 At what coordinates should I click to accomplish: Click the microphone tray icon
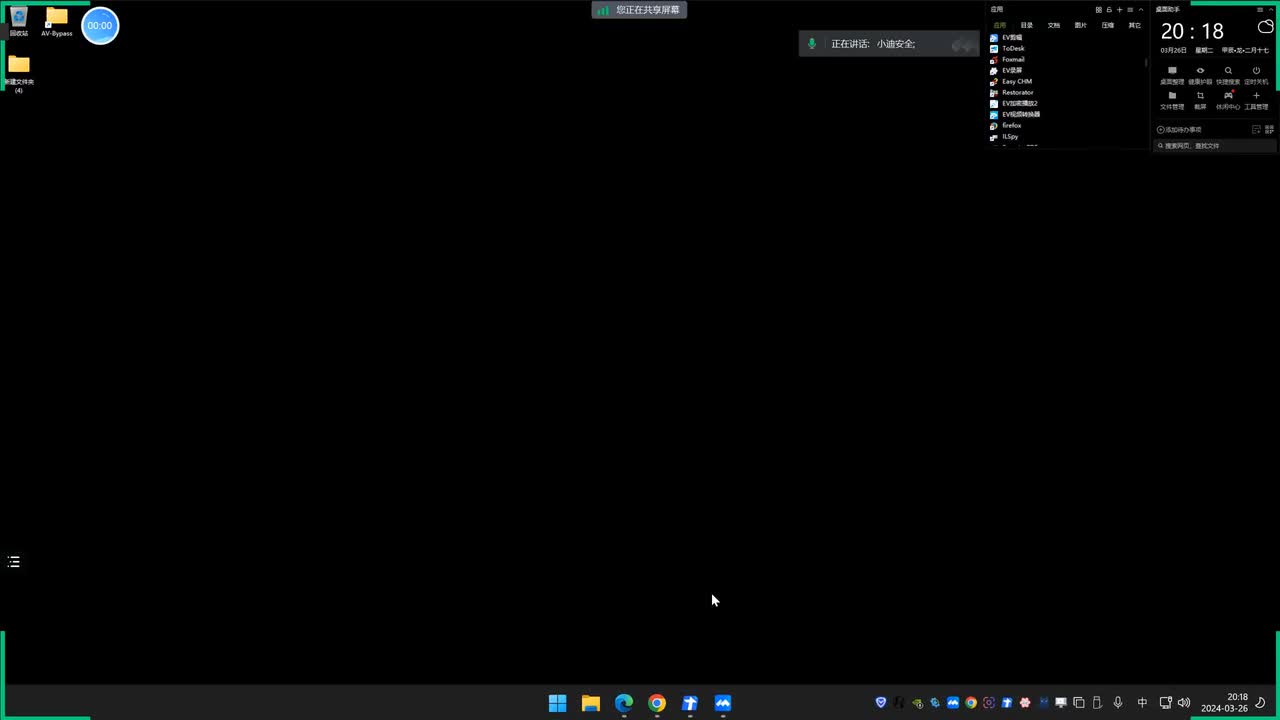[1118, 703]
